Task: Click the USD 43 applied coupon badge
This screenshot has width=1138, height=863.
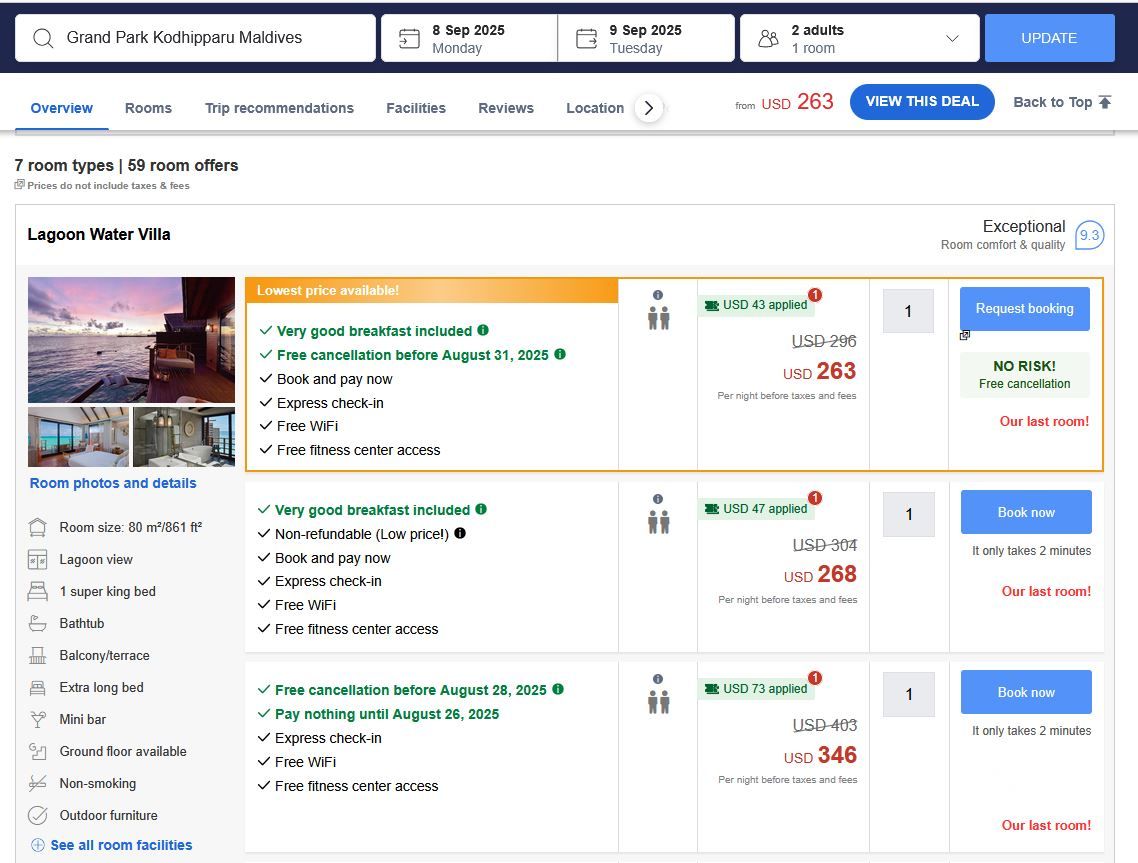Action: pos(756,305)
